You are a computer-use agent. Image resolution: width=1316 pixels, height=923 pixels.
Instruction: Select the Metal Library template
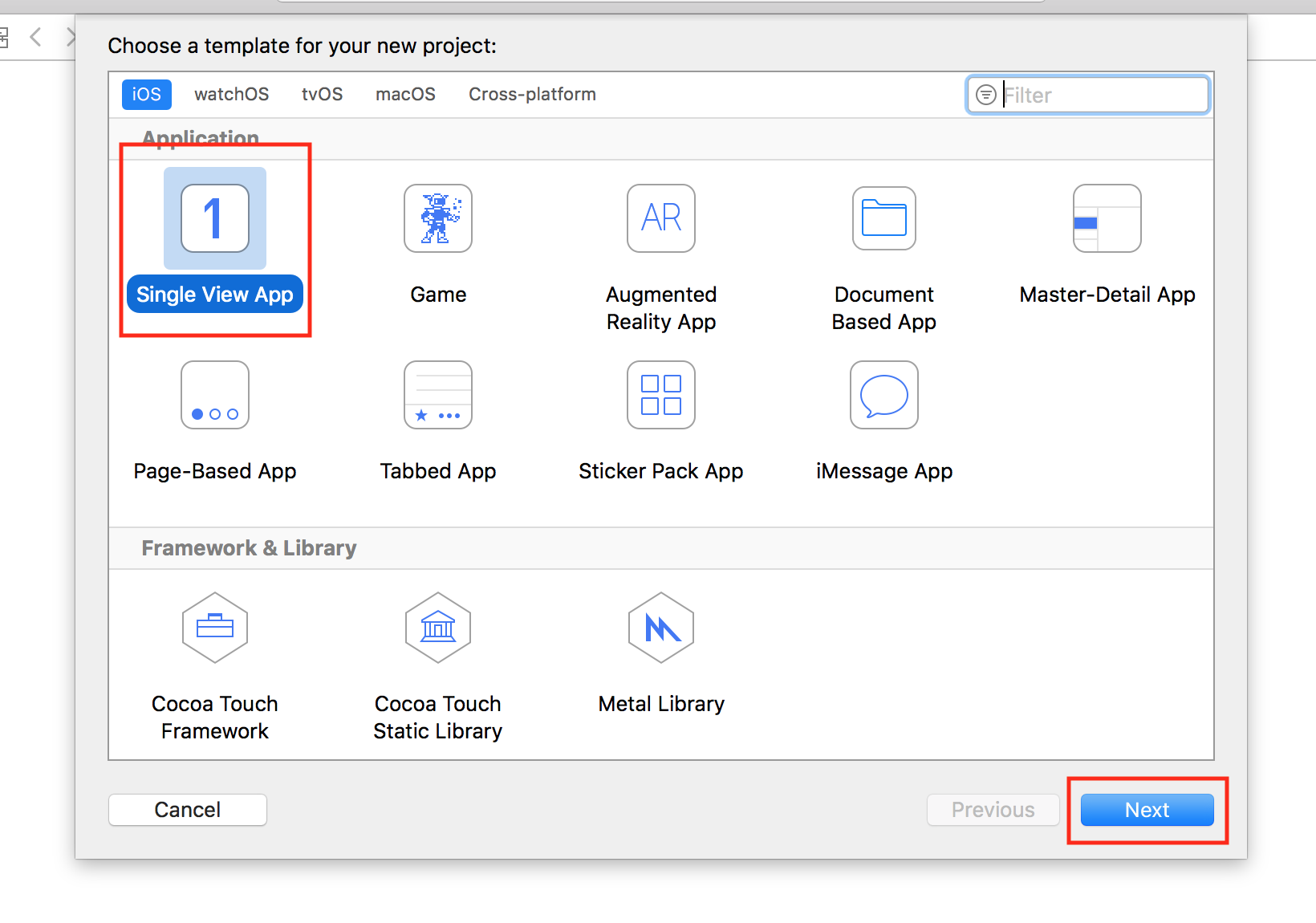[x=660, y=628]
